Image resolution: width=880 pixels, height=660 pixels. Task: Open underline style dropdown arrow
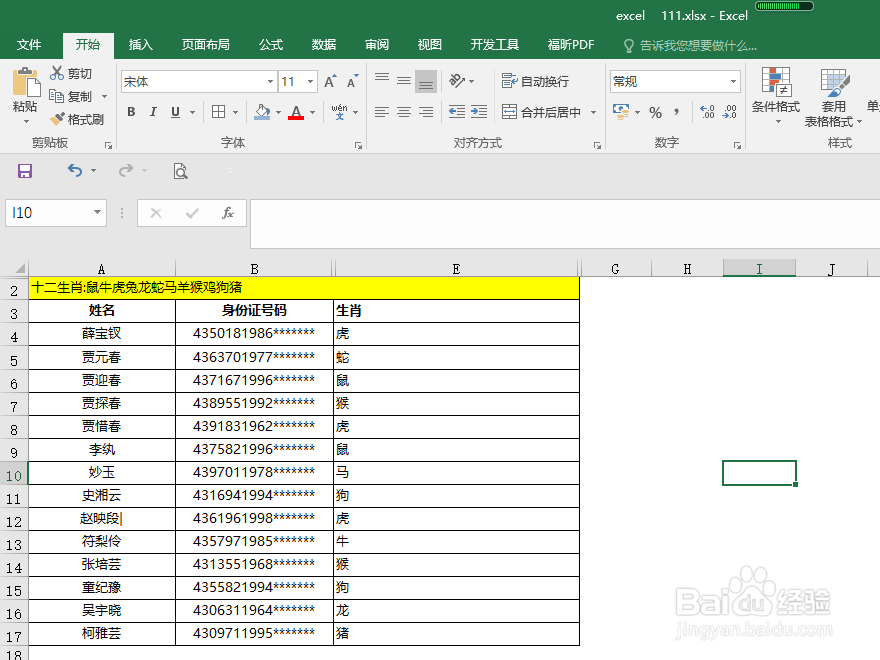point(192,112)
